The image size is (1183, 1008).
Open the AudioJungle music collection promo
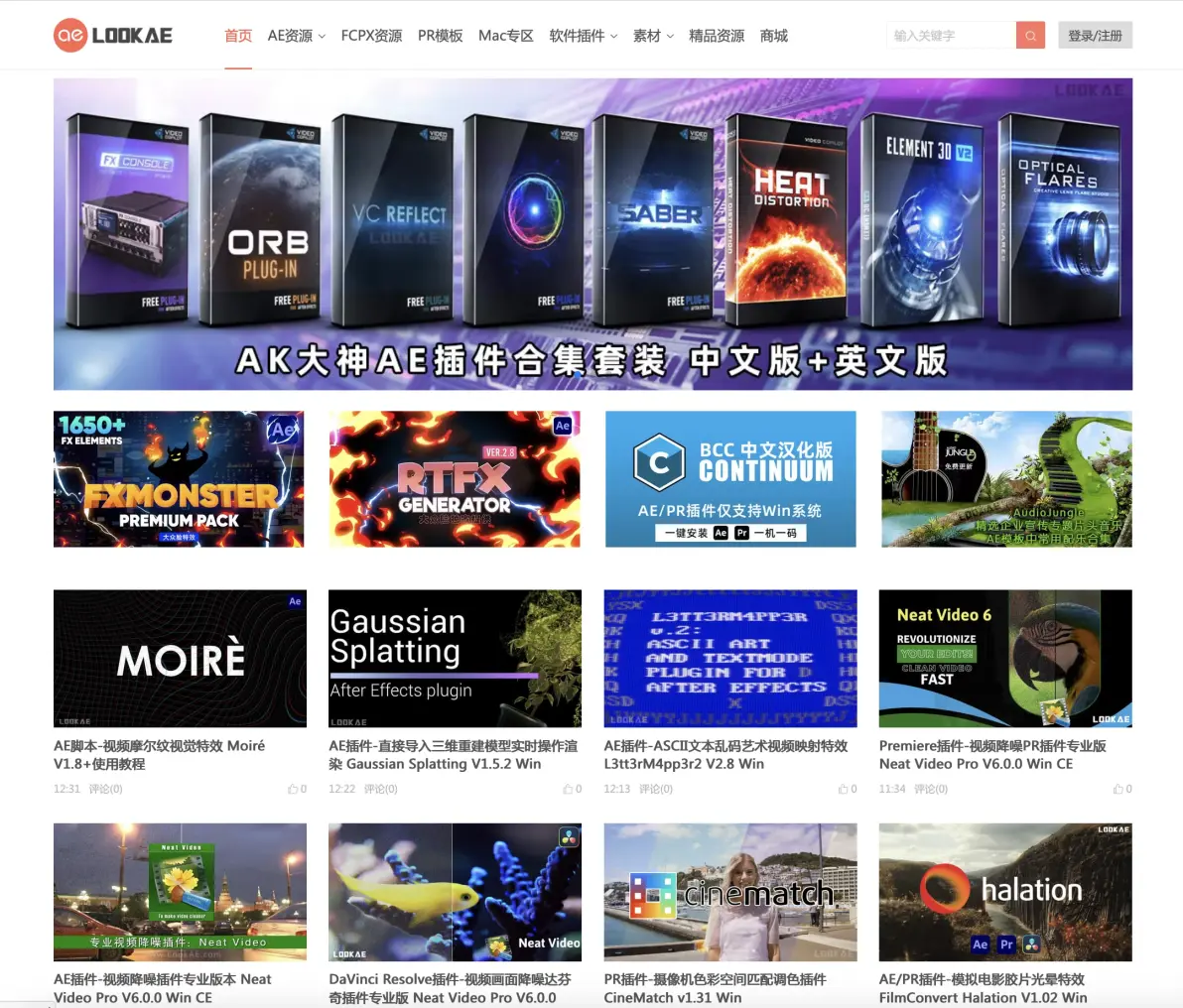point(1006,479)
